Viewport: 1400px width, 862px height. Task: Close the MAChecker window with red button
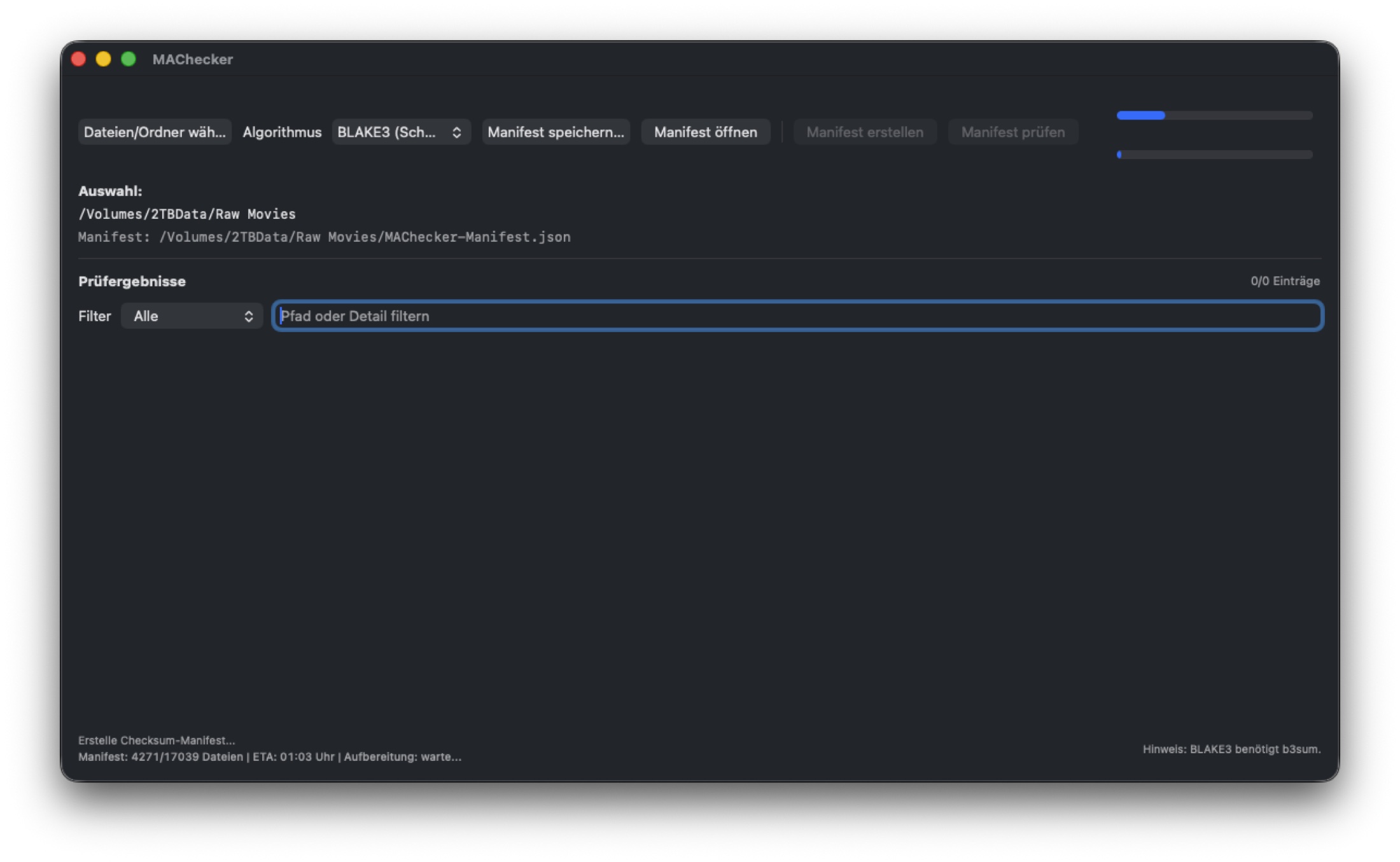click(78, 59)
